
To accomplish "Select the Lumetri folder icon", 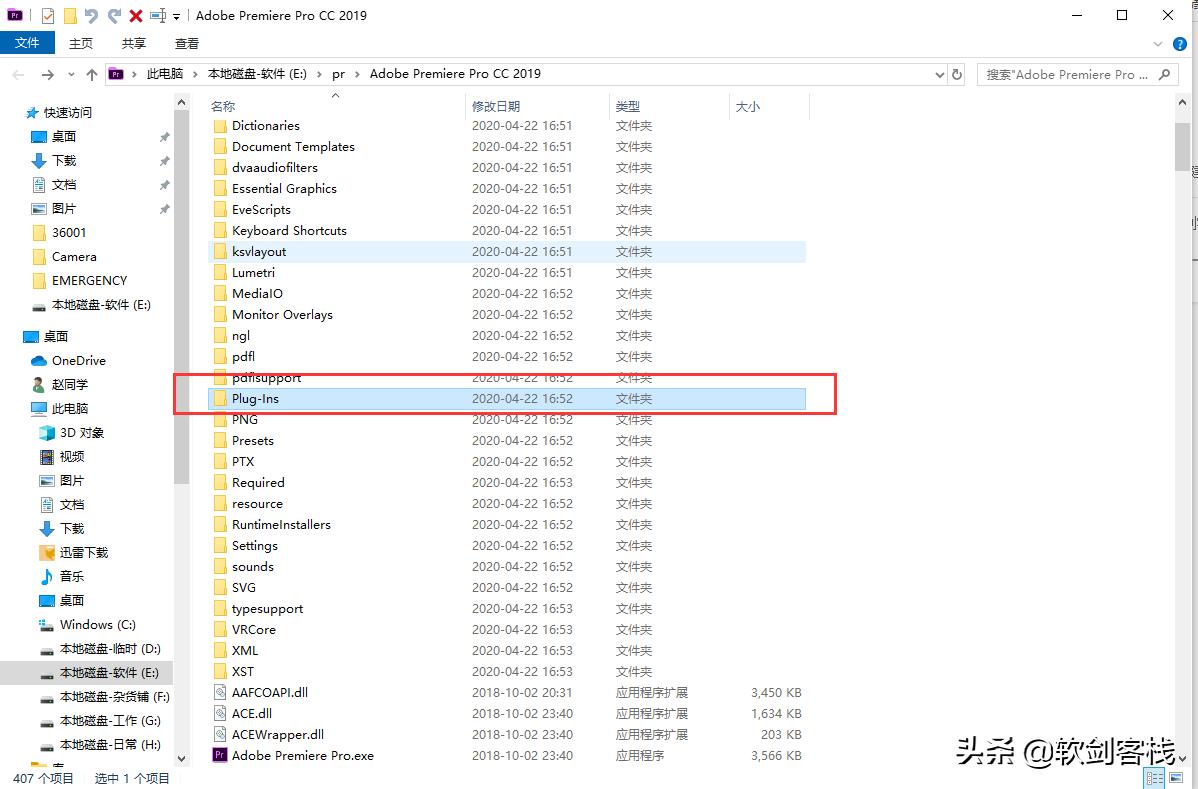I will click(x=220, y=273).
